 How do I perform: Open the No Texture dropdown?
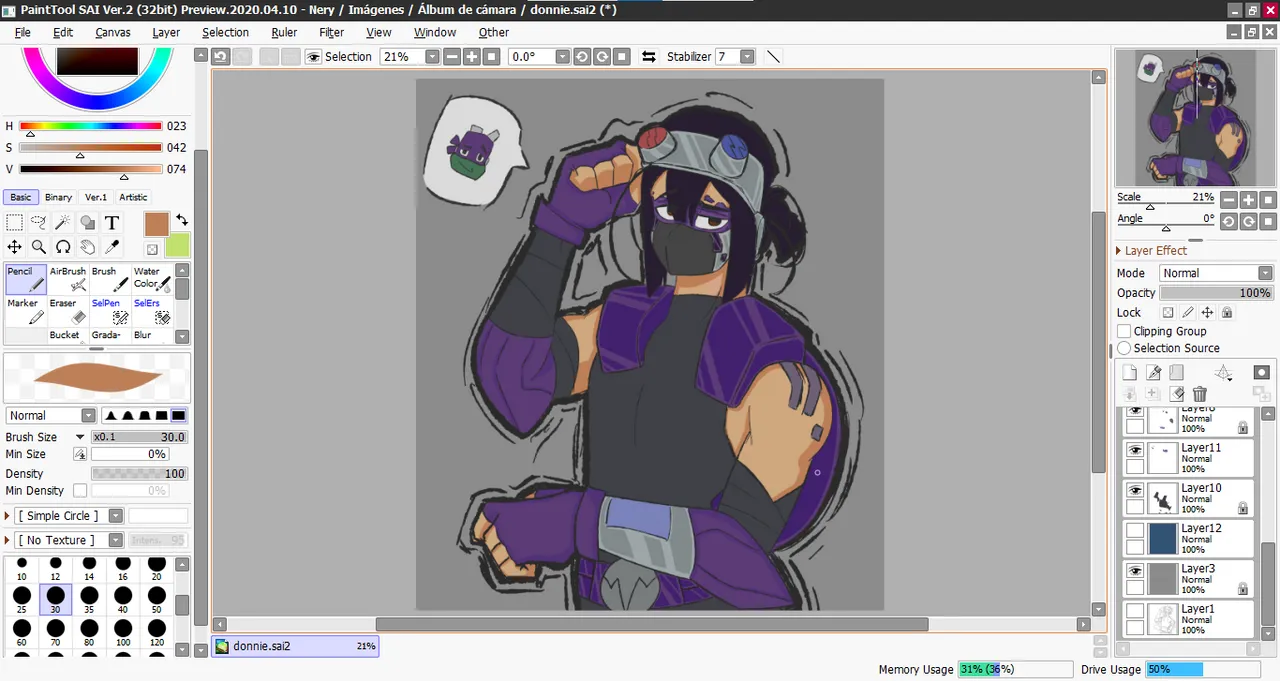click(x=115, y=540)
